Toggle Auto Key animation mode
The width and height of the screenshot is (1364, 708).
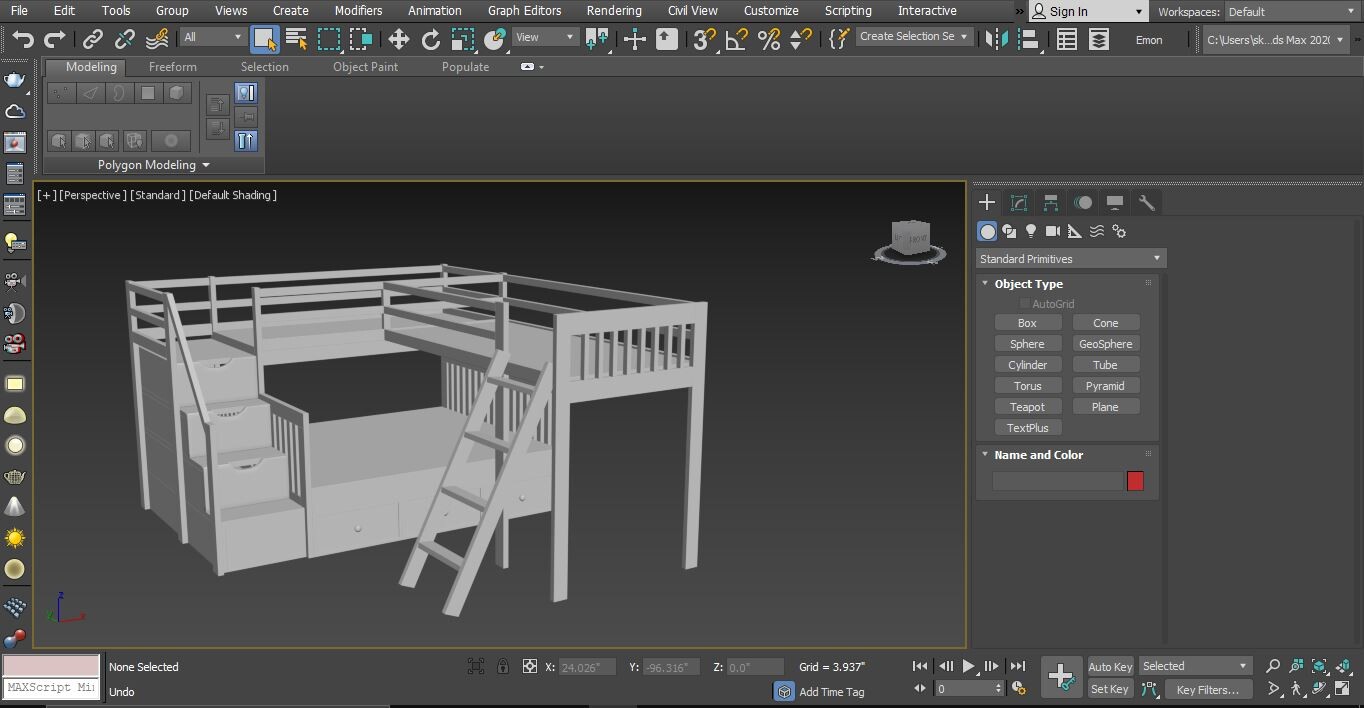(1109, 666)
